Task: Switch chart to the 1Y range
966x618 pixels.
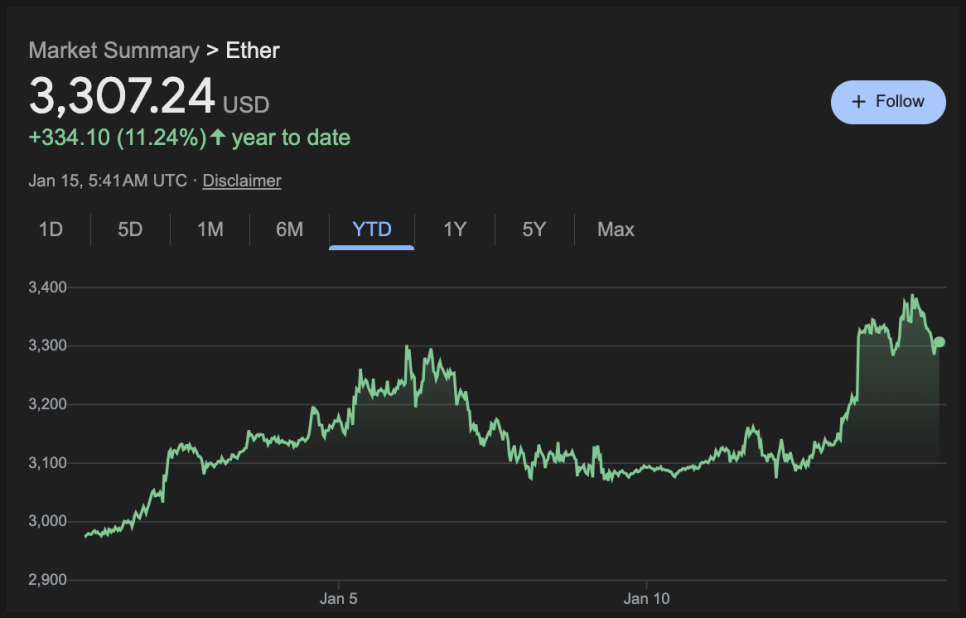Action: (455, 230)
